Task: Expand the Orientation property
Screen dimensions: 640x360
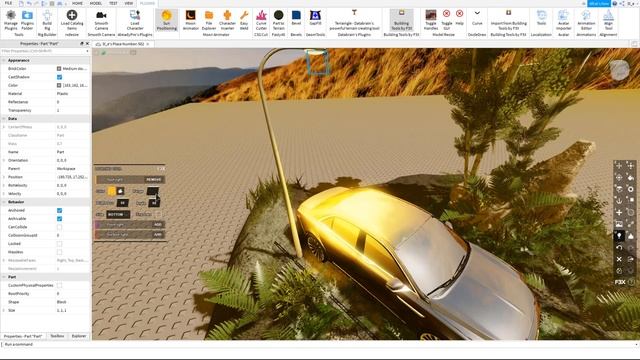Action: click(x=4, y=160)
